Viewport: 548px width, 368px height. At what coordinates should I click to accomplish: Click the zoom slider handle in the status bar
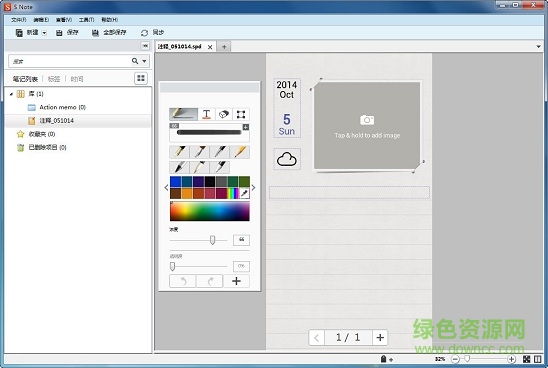pos(467,359)
